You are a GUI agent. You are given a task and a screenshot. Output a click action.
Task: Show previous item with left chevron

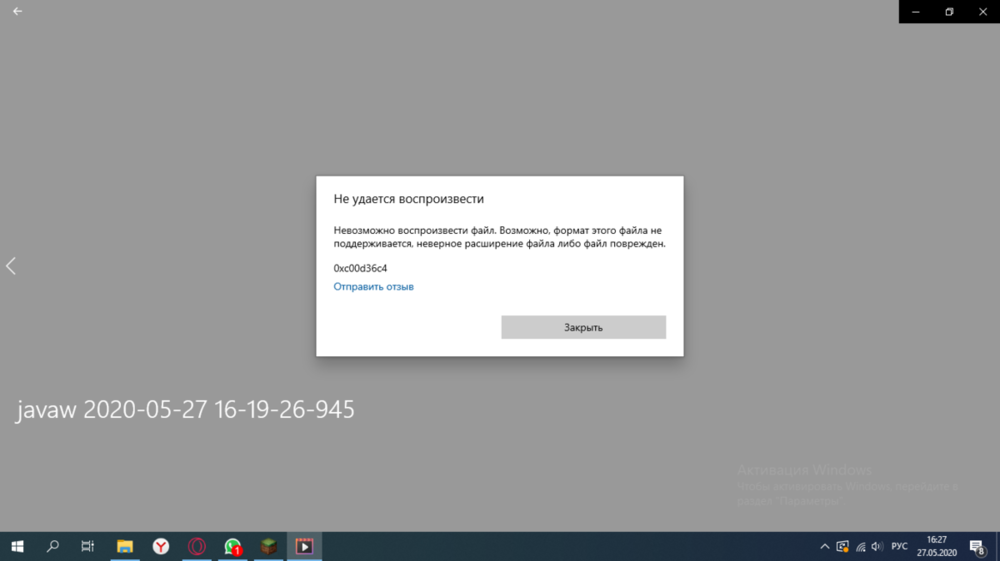[11, 266]
